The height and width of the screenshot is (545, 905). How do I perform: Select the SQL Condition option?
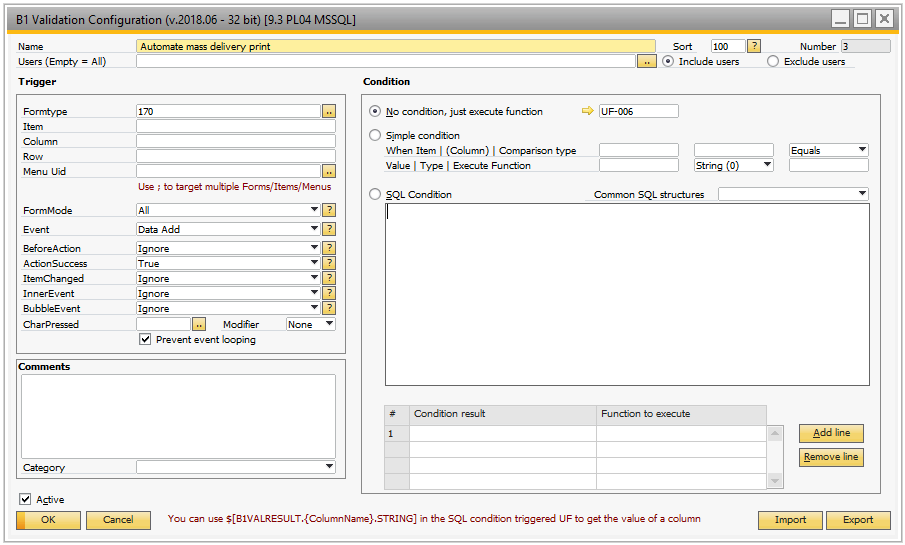pos(375,195)
